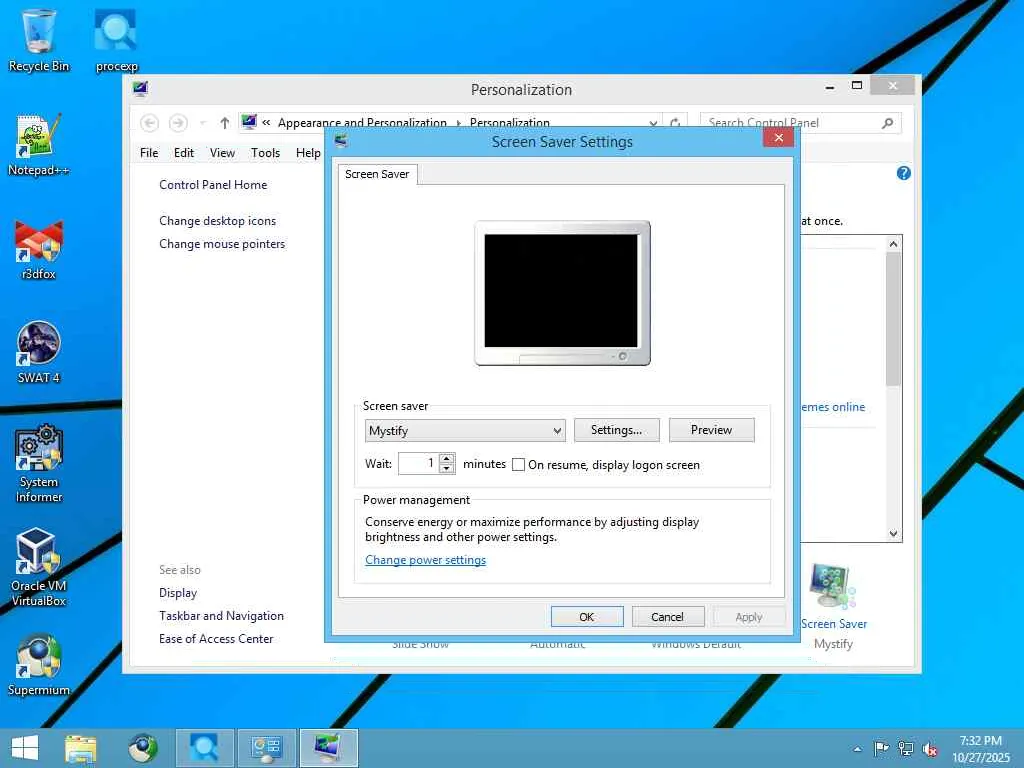The width and height of the screenshot is (1024, 768).
Task: Click the muted volume tray icon
Action: click(x=930, y=749)
